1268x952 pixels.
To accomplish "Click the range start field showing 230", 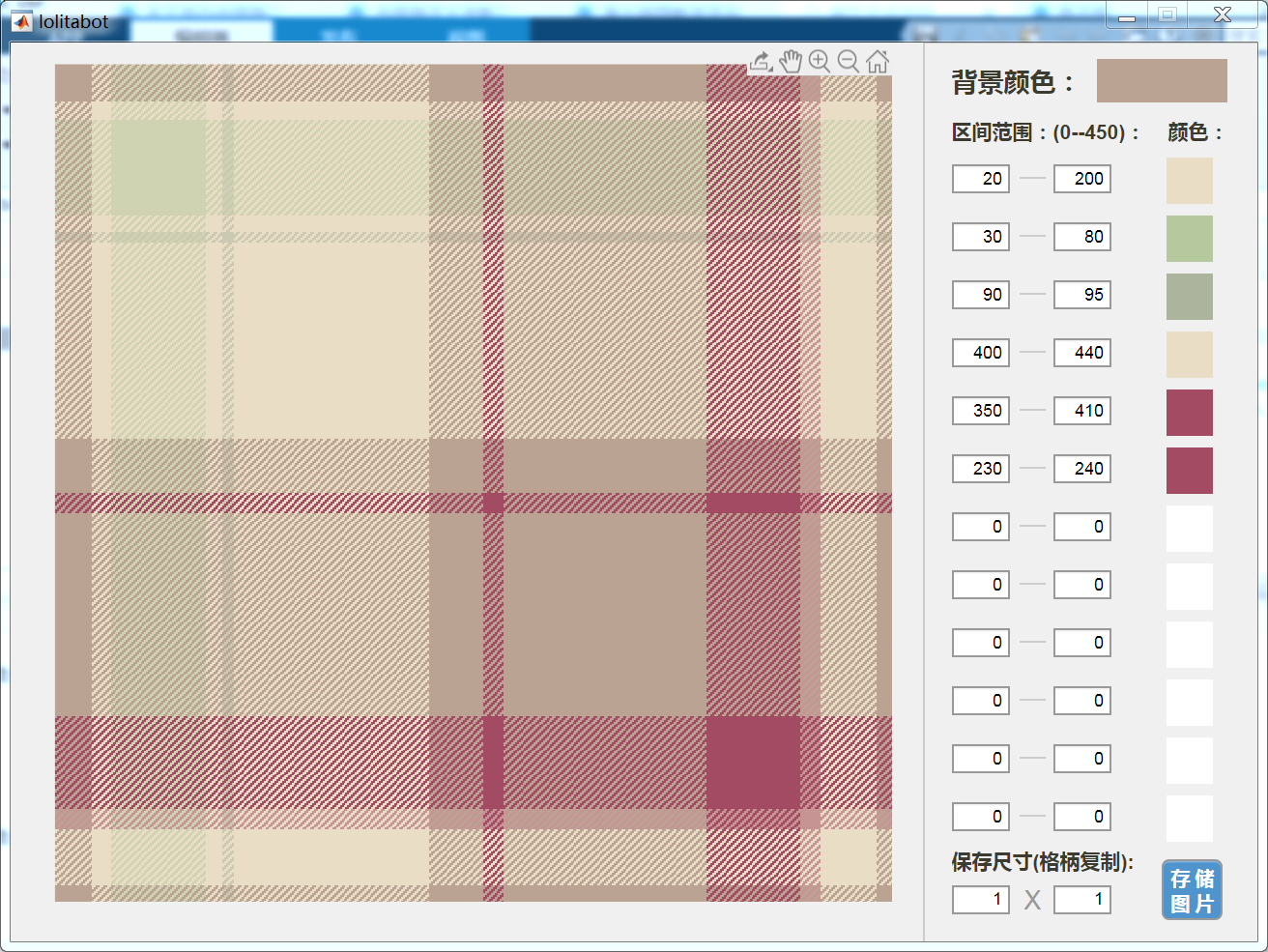I will pos(981,469).
